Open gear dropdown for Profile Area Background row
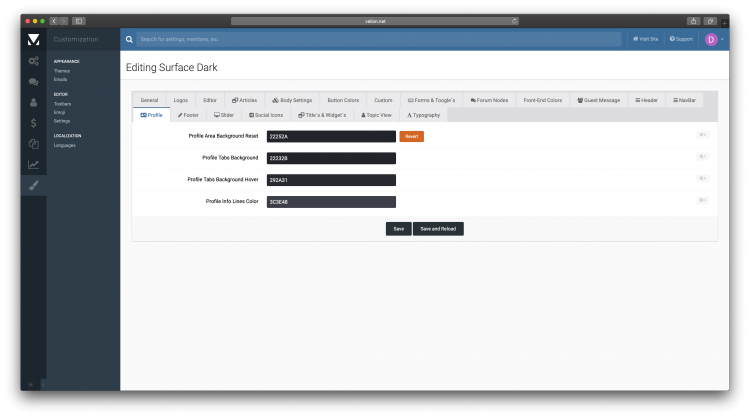Viewport: 750px width, 418px height. coord(703,135)
